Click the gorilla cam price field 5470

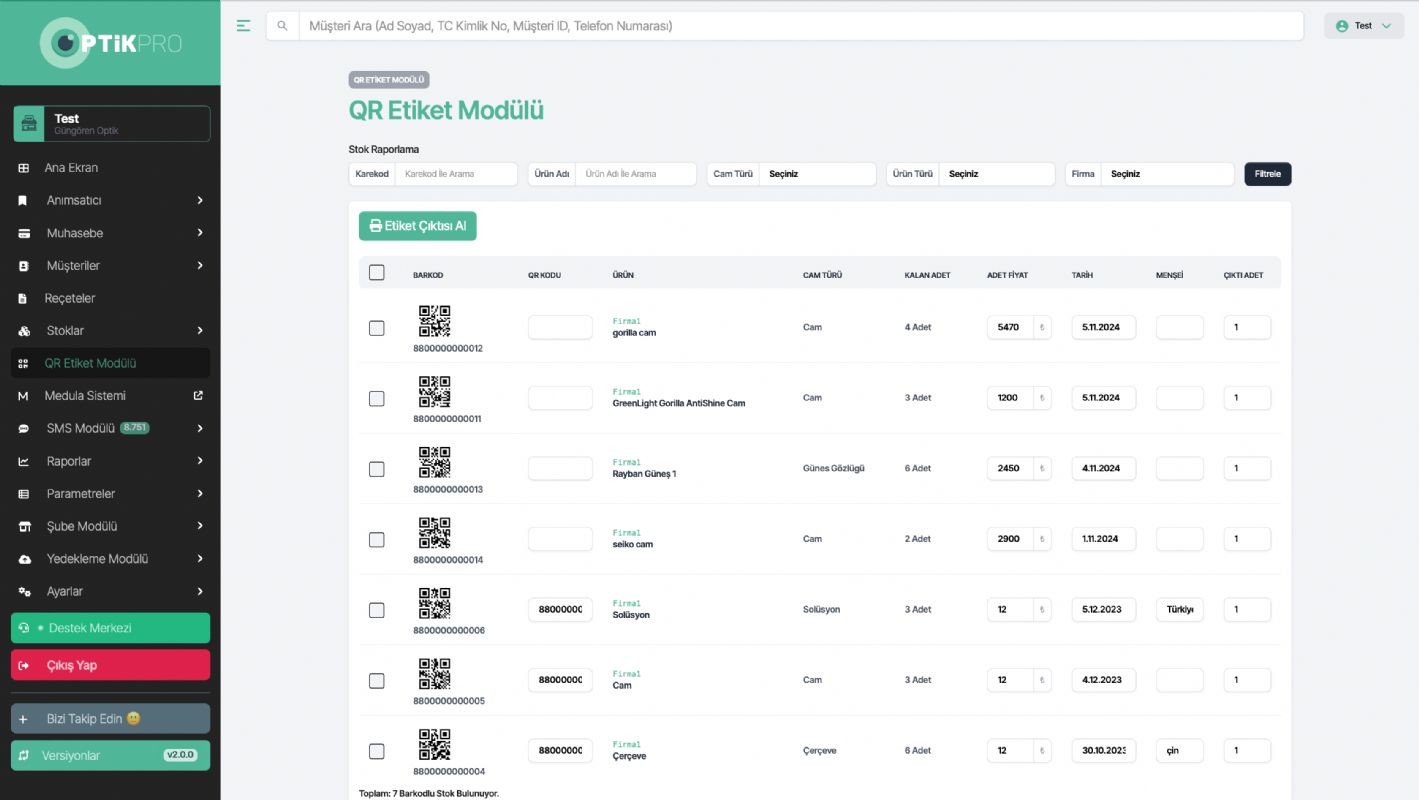(1010, 327)
